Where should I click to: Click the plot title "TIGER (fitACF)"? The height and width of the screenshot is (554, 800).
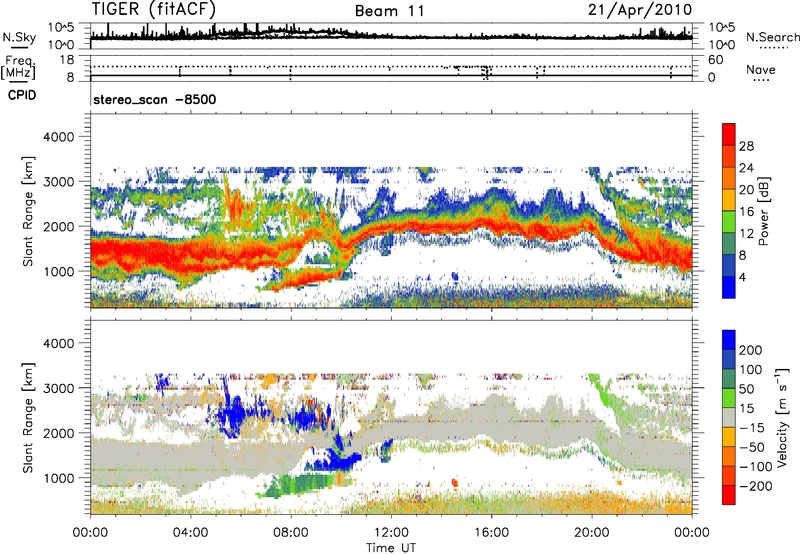(x=154, y=10)
